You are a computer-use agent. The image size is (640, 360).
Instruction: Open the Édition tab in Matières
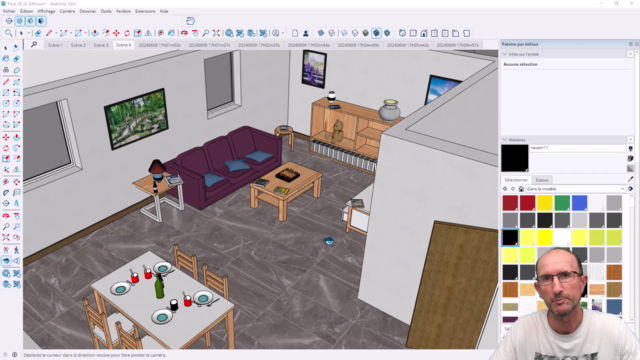pos(542,180)
